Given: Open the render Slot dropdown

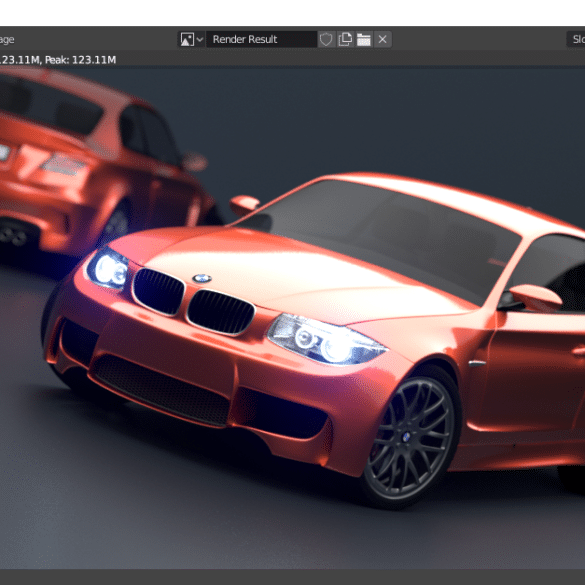Looking at the screenshot, I should point(576,39).
